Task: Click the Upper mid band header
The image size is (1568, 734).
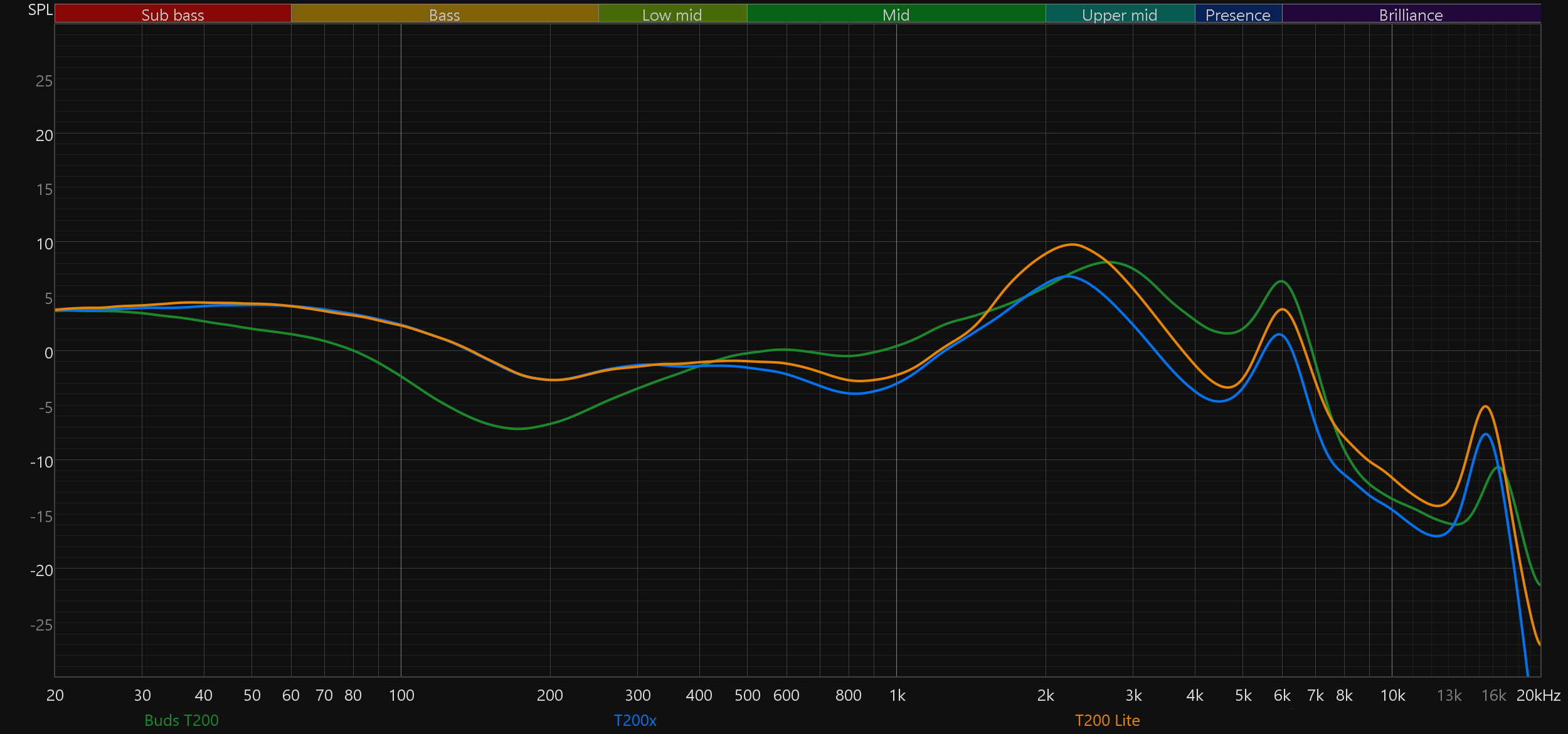Action: pos(1120,14)
